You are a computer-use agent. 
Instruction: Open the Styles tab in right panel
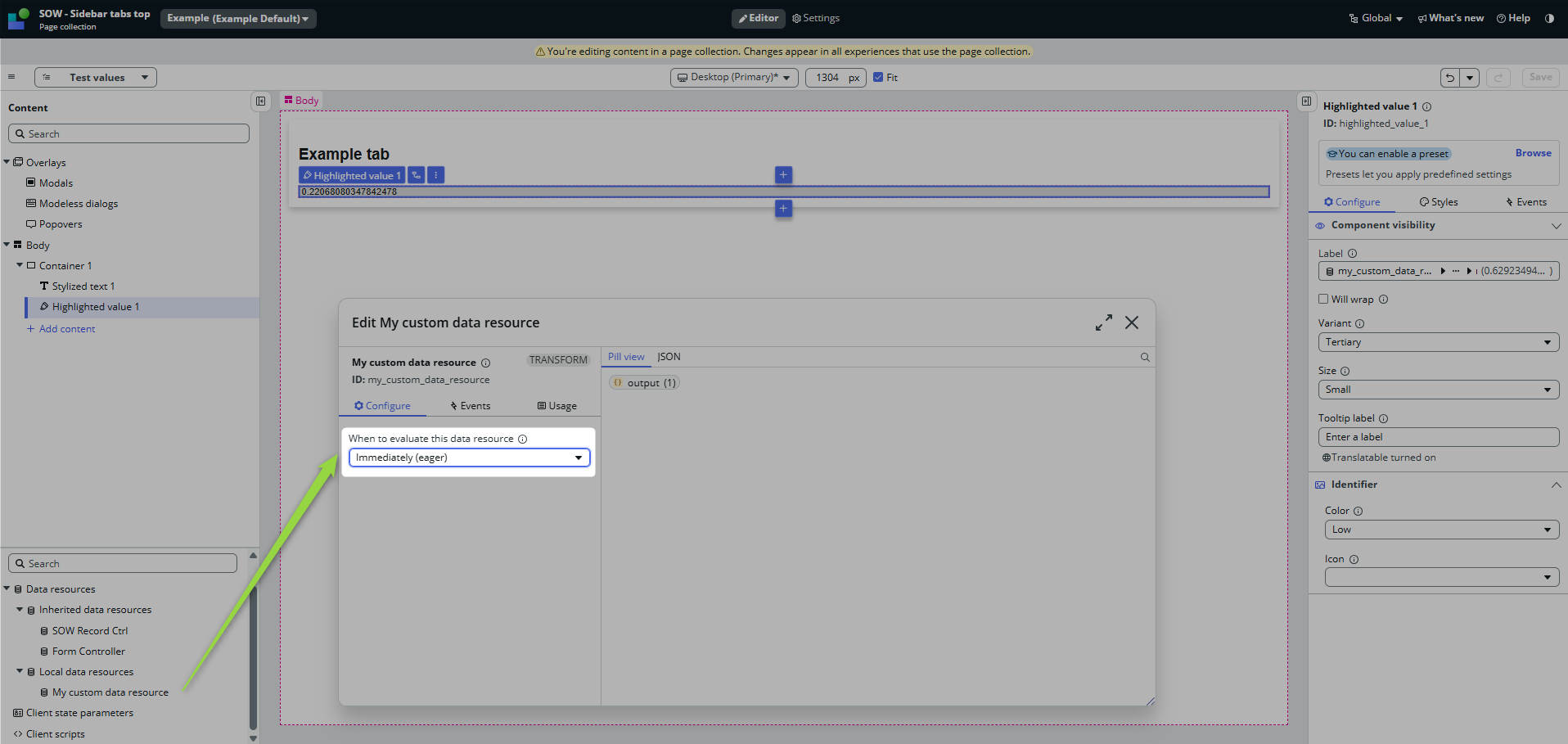pyautogui.click(x=1439, y=202)
